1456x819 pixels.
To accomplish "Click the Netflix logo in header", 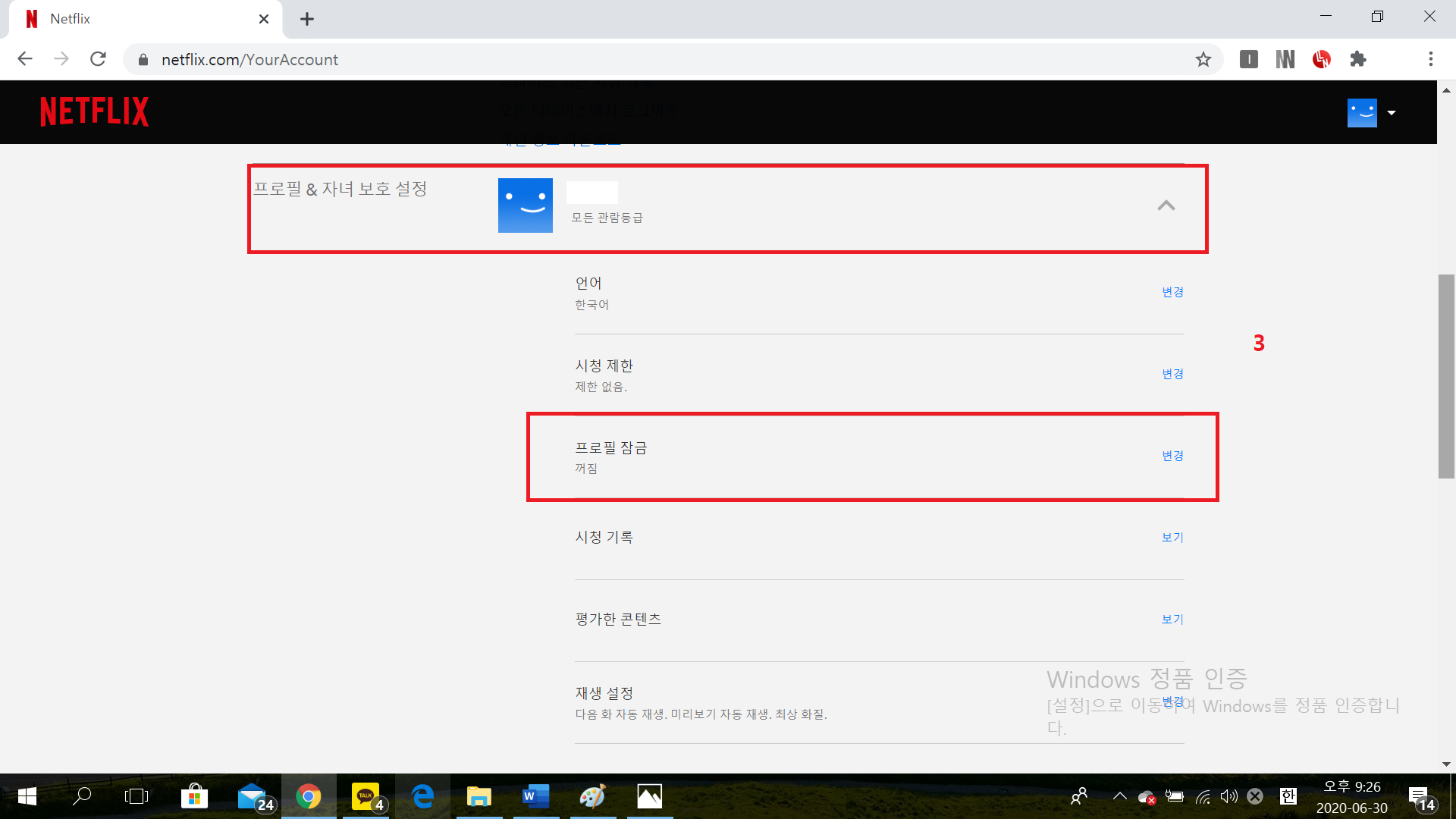I will pos(94,111).
